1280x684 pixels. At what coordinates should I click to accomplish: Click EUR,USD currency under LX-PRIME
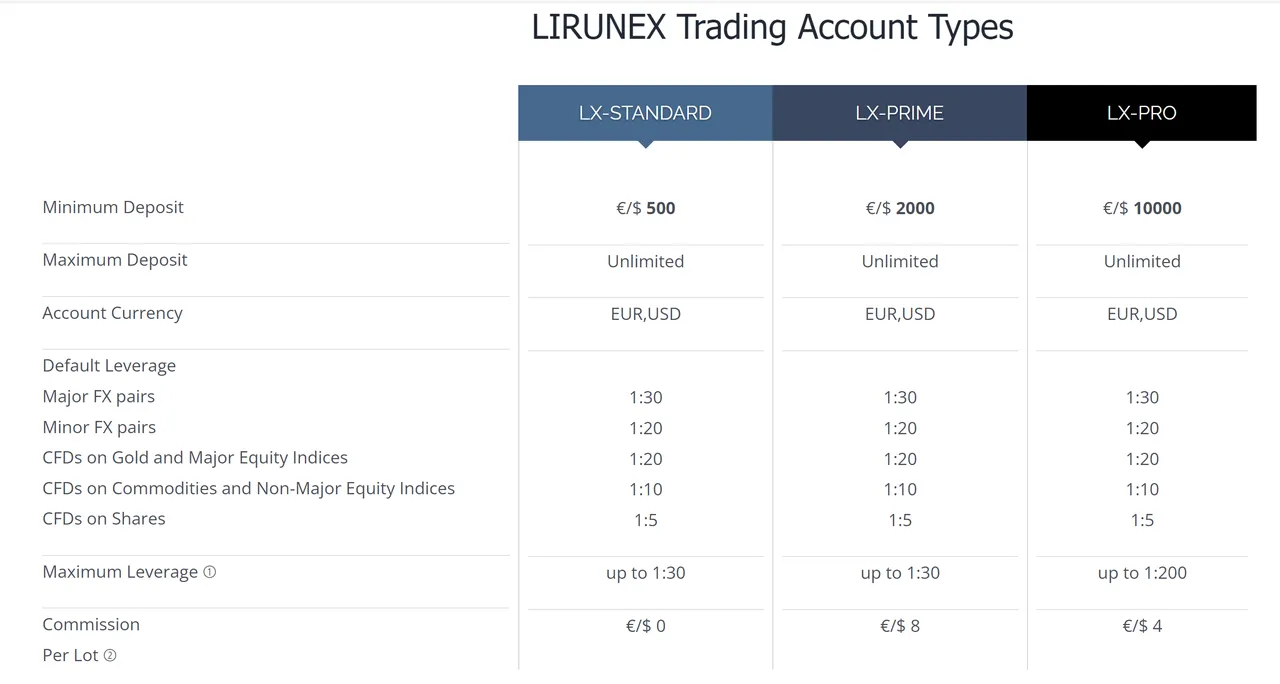tap(900, 314)
